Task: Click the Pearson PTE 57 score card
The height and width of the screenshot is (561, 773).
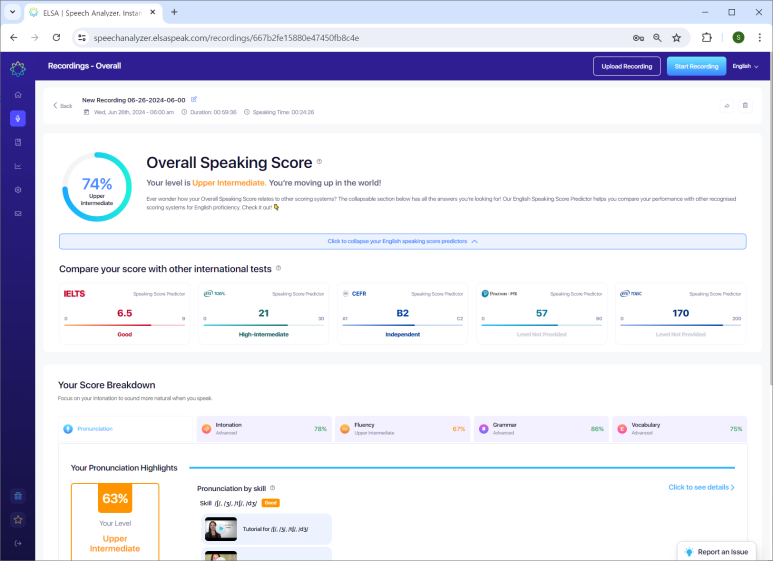Action: pyautogui.click(x=541, y=313)
